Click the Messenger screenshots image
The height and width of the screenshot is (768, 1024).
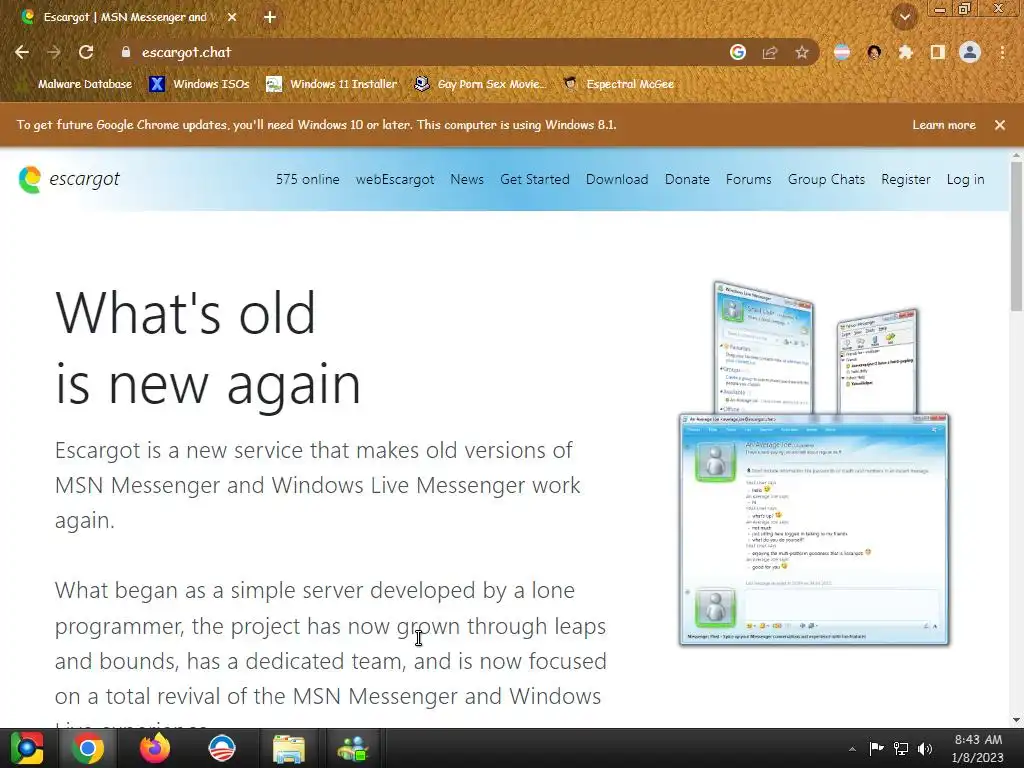[814, 464]
